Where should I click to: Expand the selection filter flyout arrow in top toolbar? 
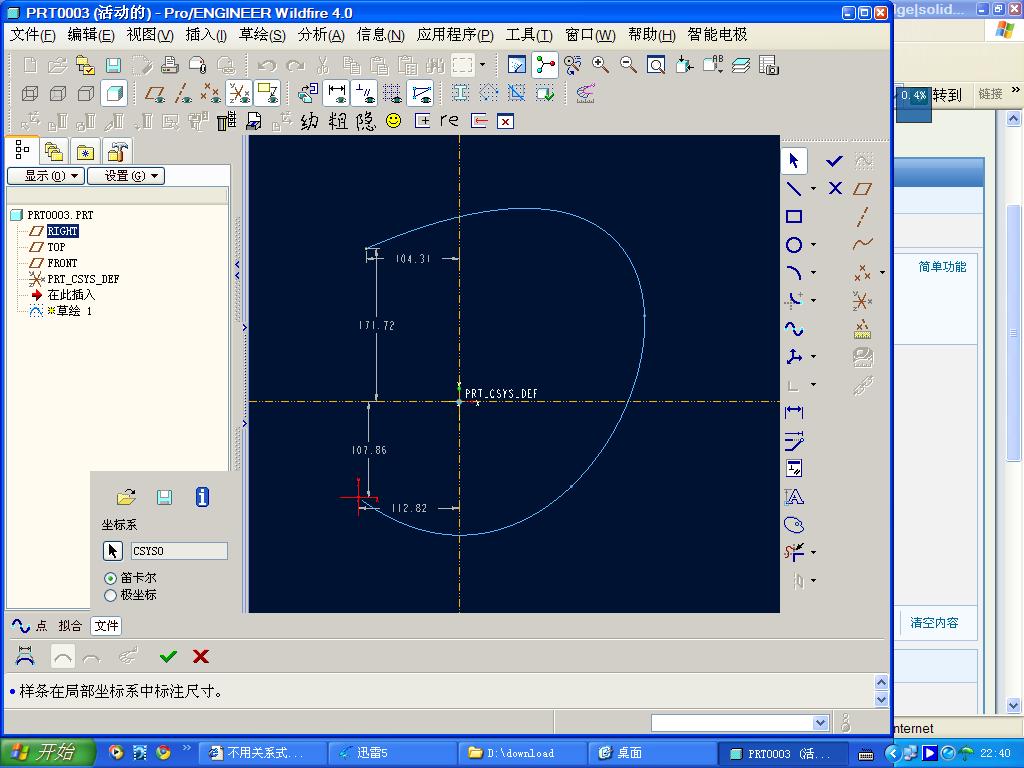tap(483, 65)
